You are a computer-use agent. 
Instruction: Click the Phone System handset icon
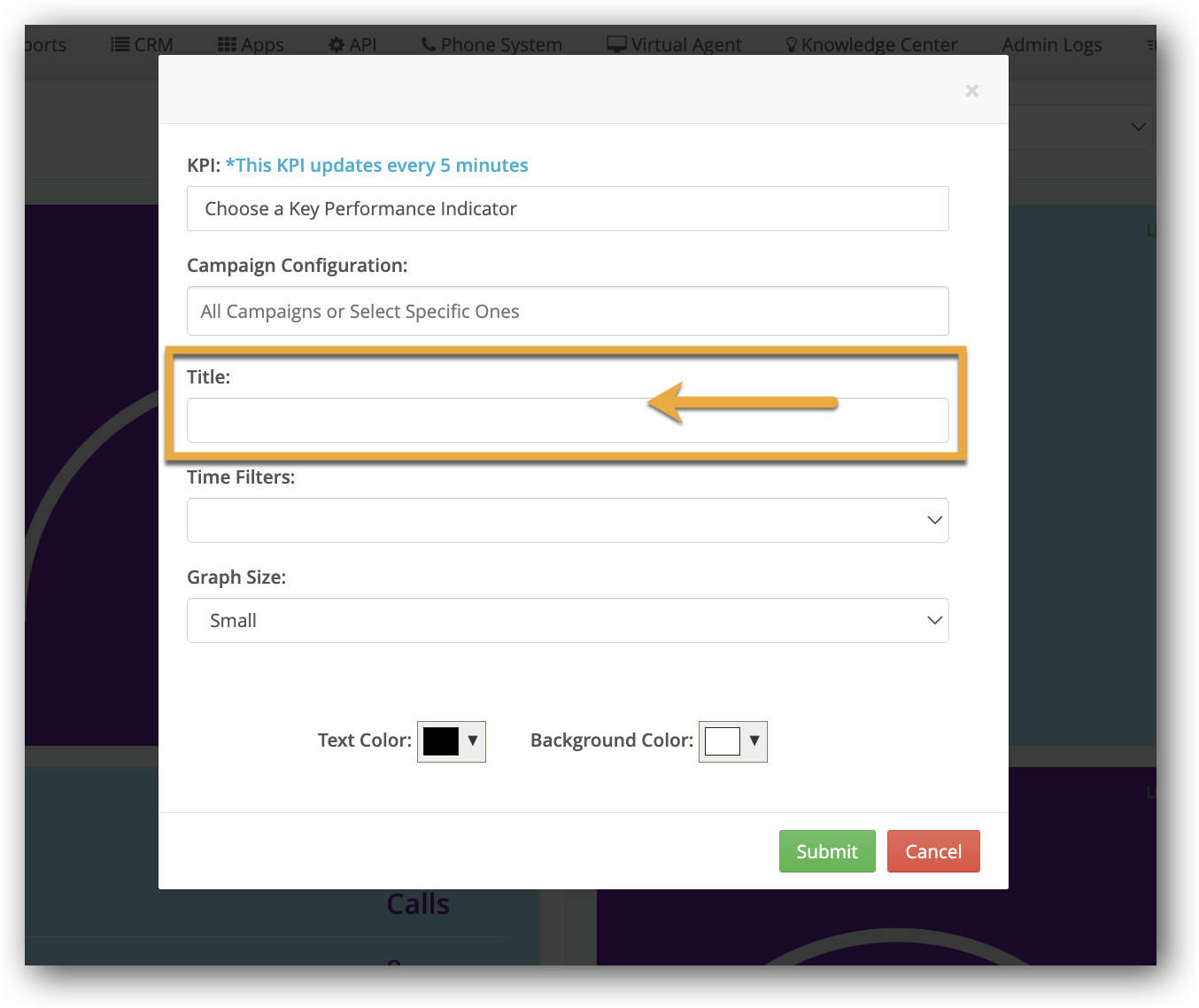[x=429, y=44]
